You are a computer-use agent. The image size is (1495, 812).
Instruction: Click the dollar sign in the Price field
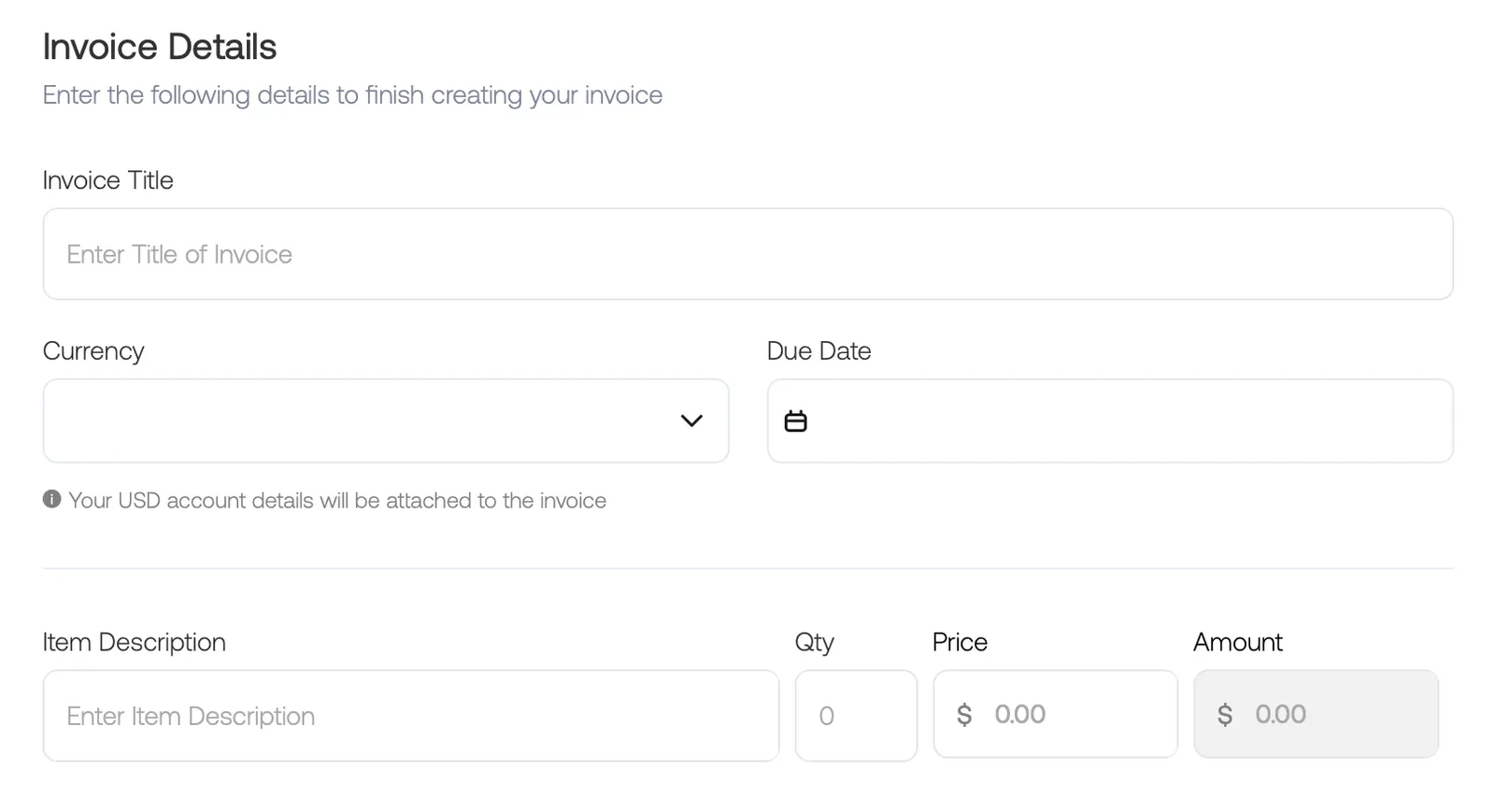[x=964, y=715]
